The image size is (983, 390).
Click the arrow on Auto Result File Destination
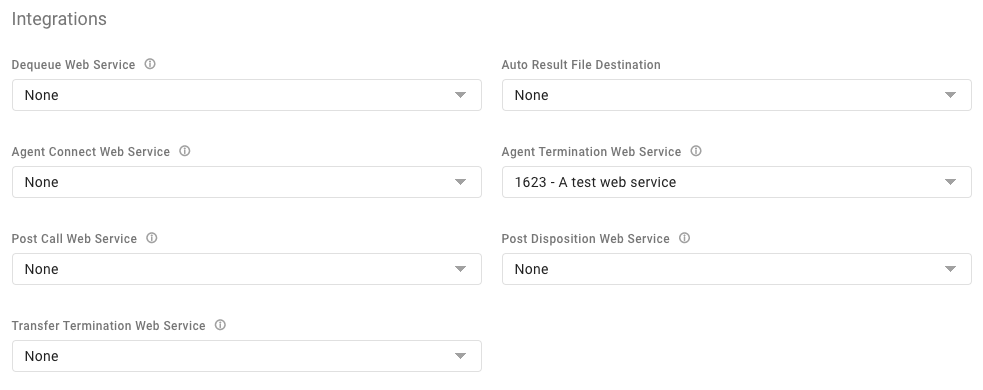(950, 95)
